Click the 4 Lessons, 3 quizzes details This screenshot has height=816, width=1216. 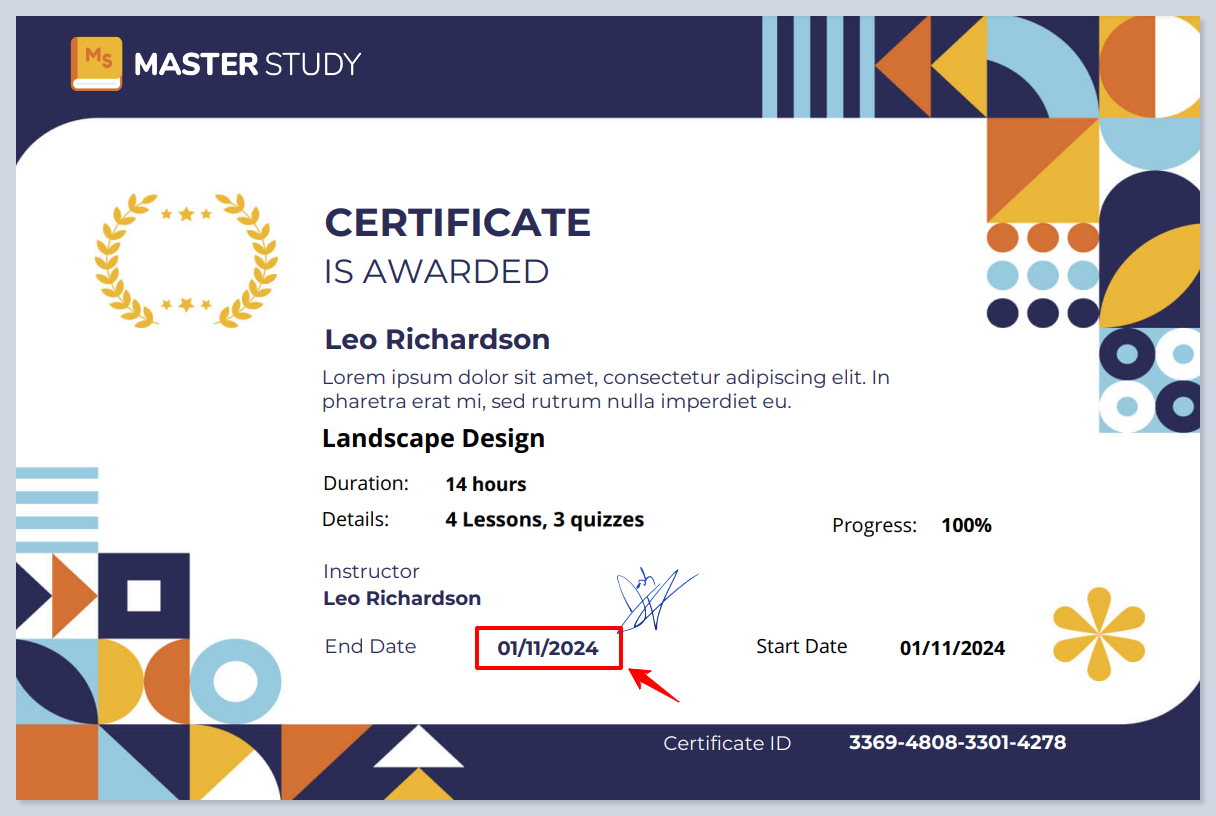[544, 520]
